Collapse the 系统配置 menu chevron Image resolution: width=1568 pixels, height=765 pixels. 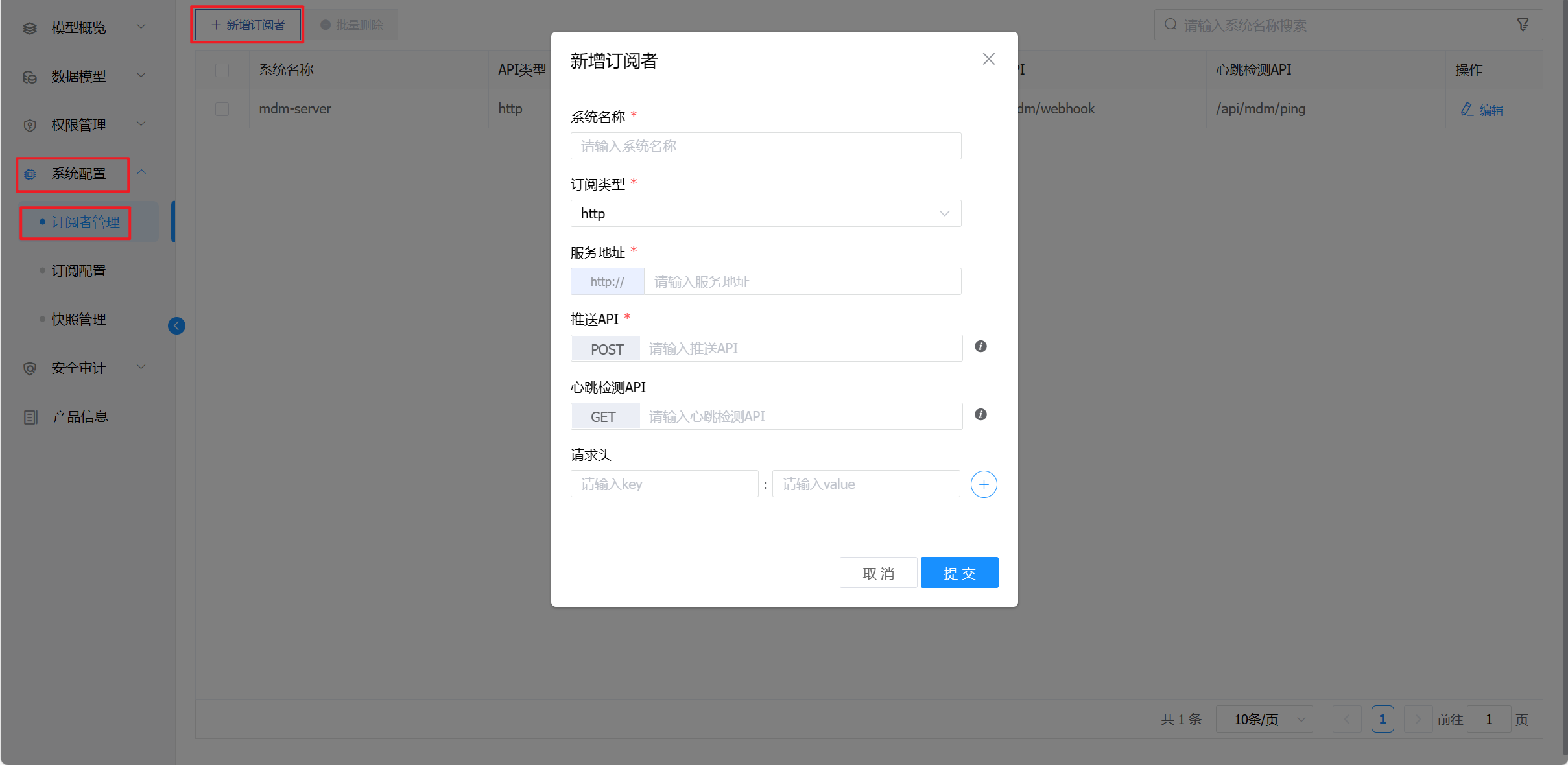point(141,172)
